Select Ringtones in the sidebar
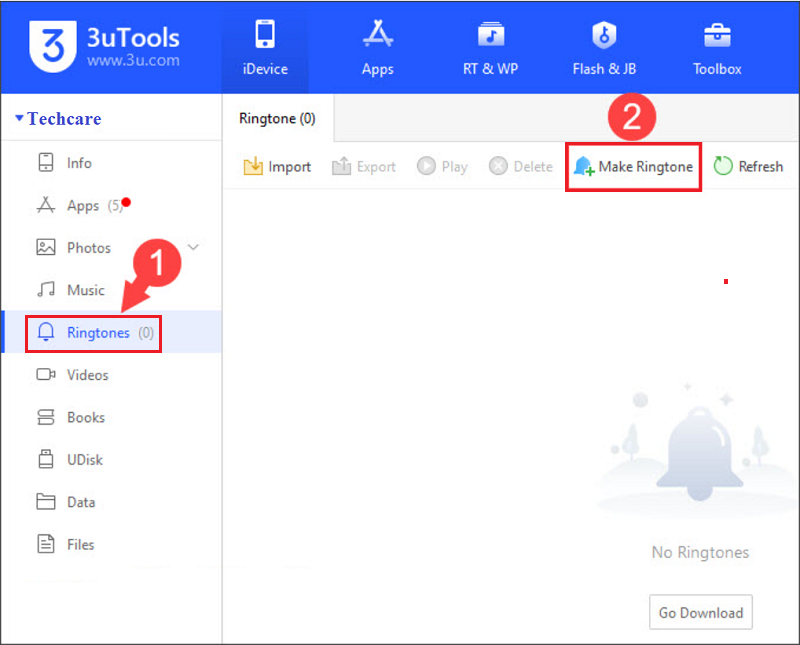Image resolution: width=800 pixels, height=645 pixels. coord(97,333)
